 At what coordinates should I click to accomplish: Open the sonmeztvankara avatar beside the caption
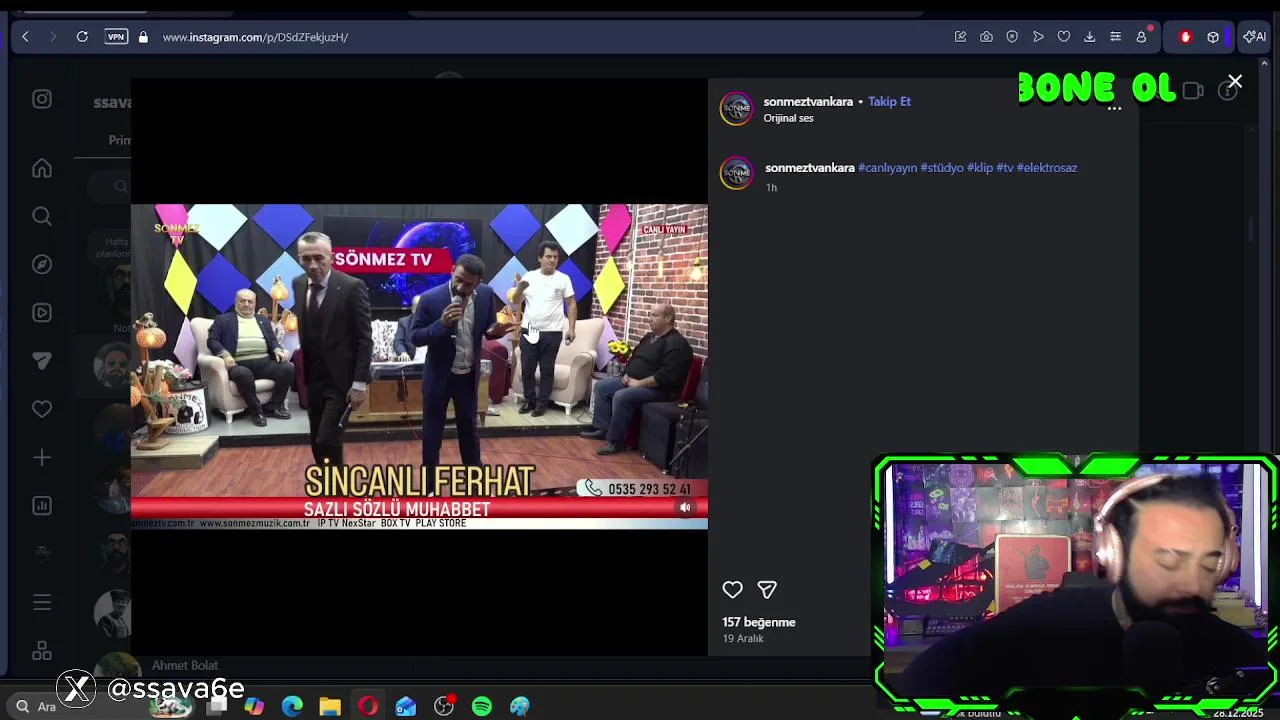pos(737,173)
